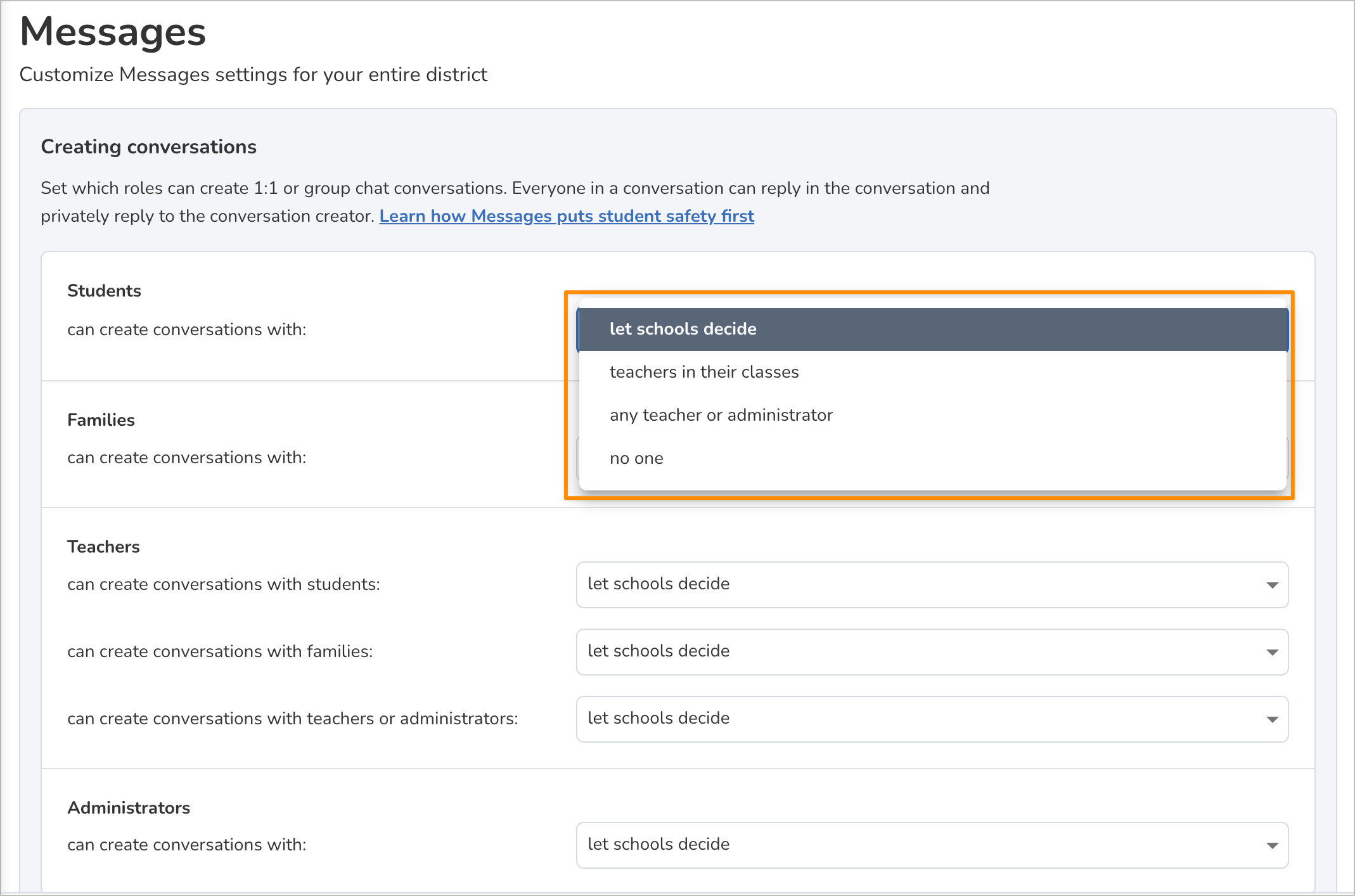1355x896 pixels.
Task: Open 'Learn how Messages puts student safety first' link
Action: click(x=566, y=216)
